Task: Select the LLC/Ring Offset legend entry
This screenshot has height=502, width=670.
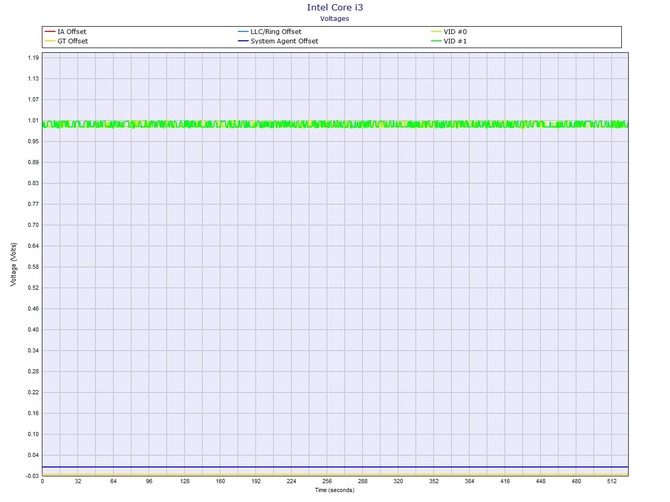Action: [x=270, y=32]
